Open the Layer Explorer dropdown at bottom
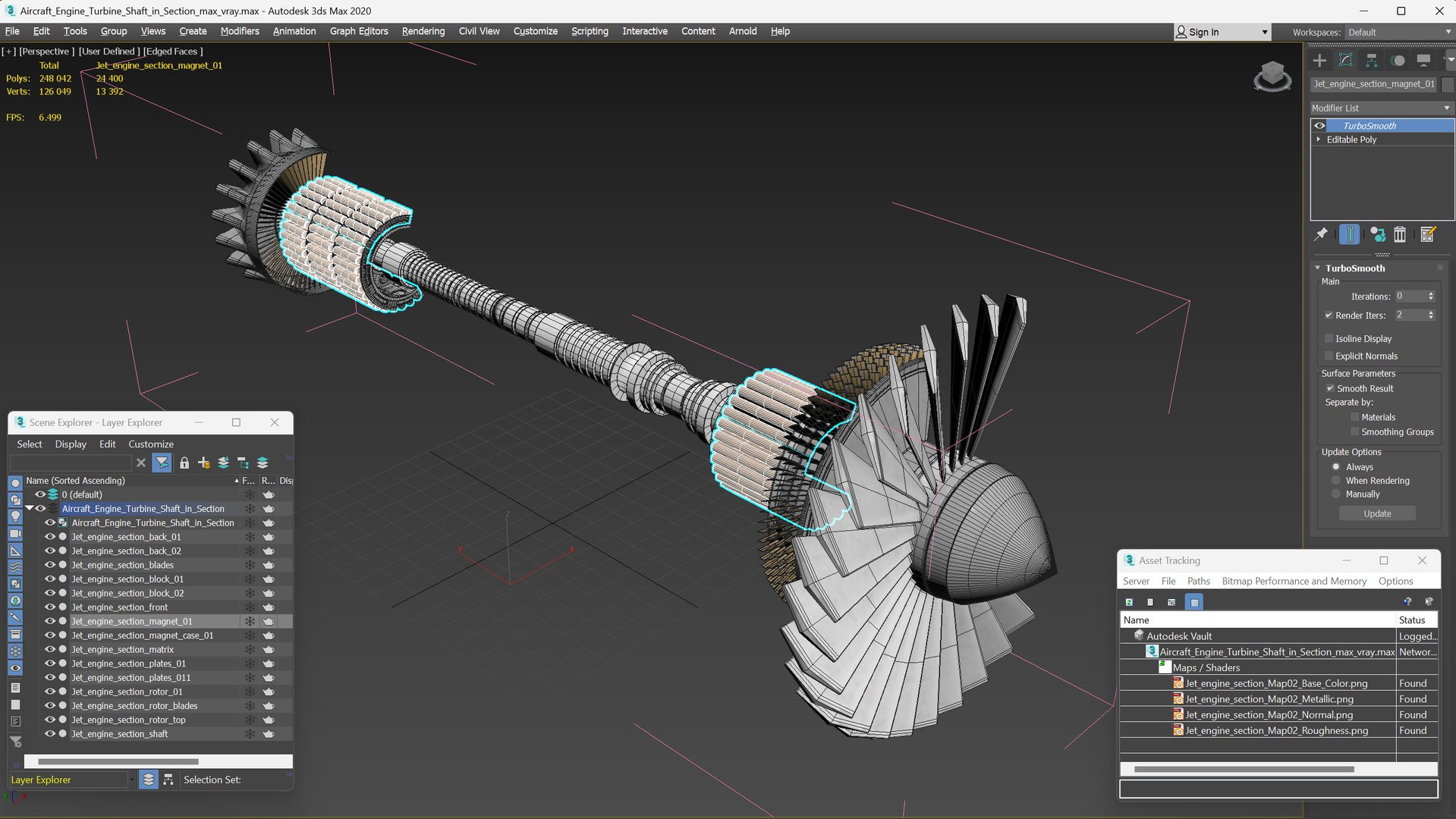Image resolution: width=1456 pixels, height=819 pixels. click(132, 780)
